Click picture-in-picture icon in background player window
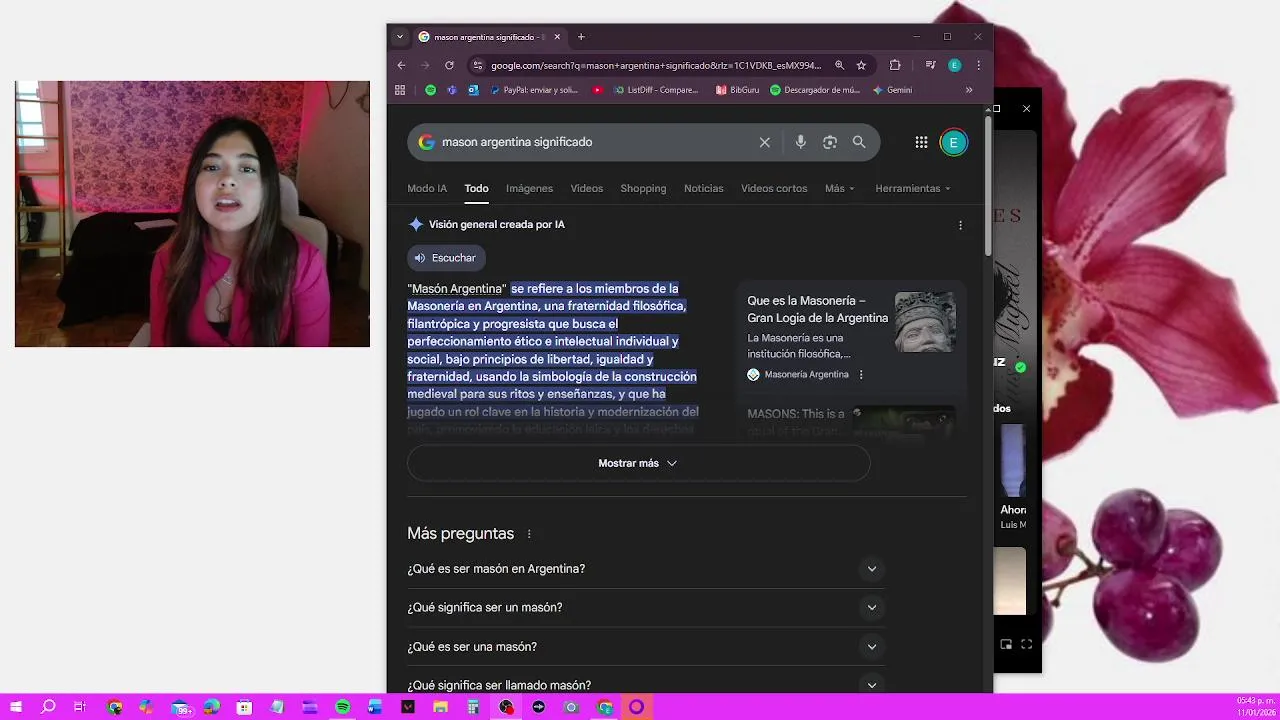The width and height of the screenshot is (1280, 720). tap(1006, 645)
